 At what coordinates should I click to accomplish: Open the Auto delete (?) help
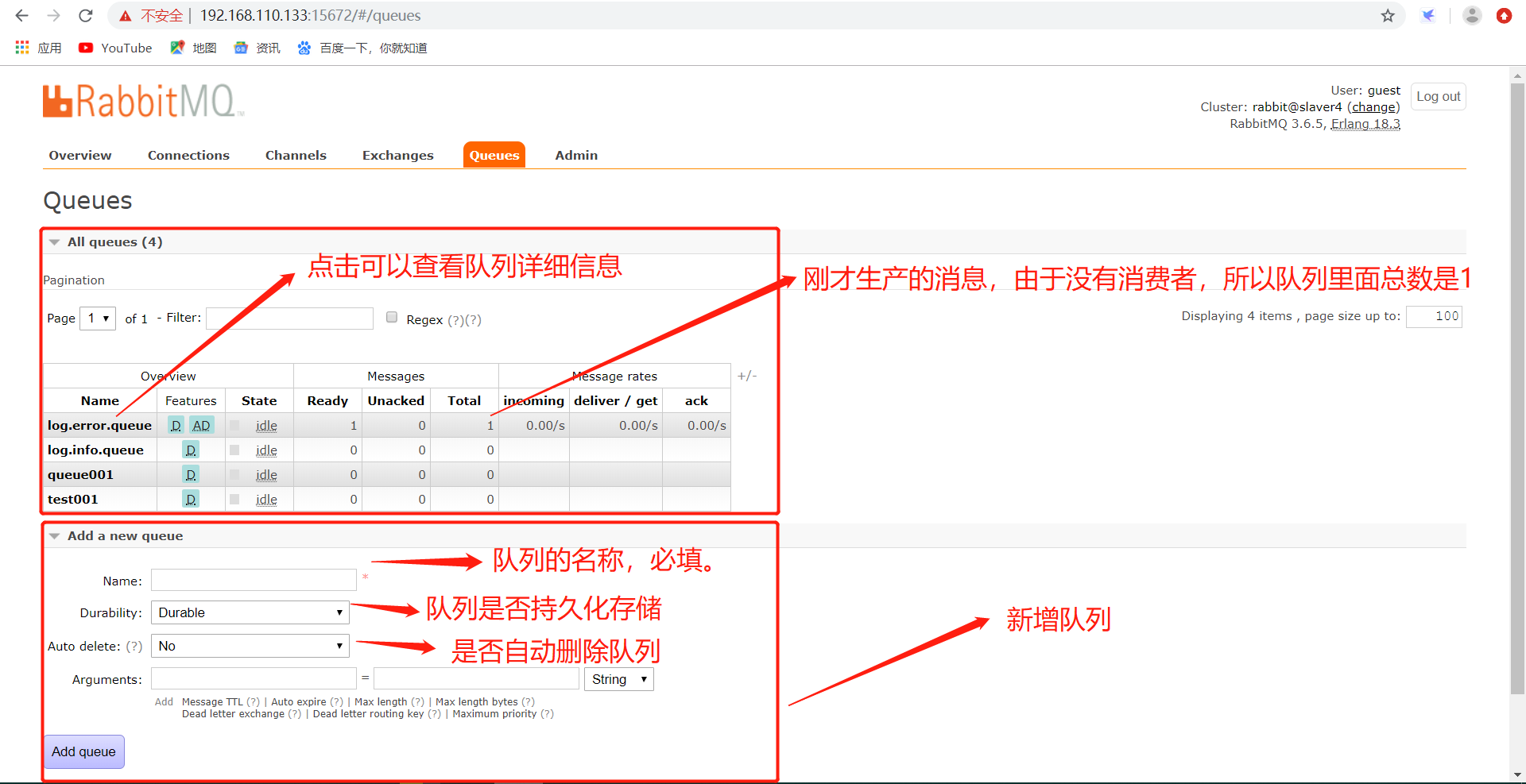pyautogui.click(x=134, y=647)
